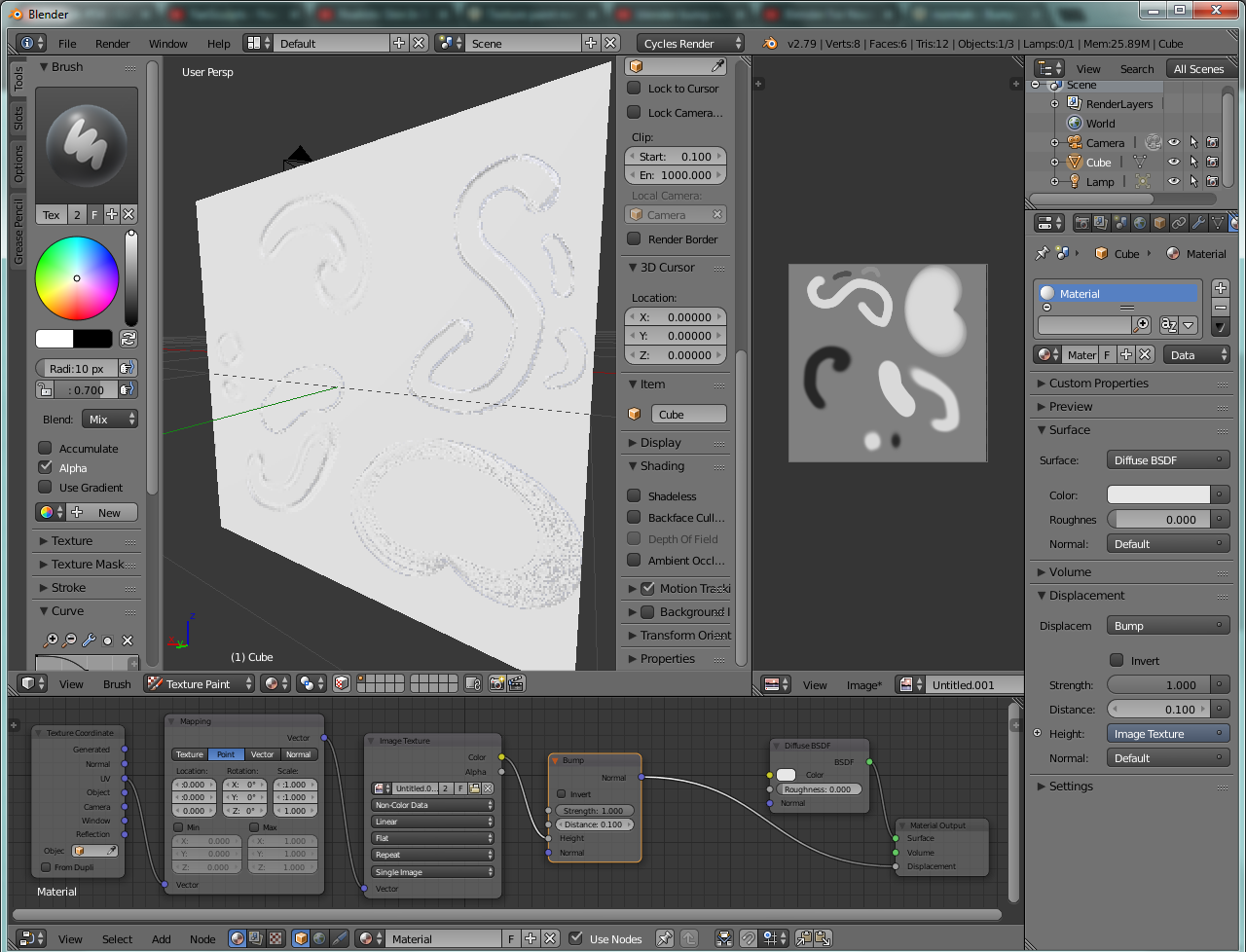Click the OpenGL render image camera icon

[x=497, y=684]
